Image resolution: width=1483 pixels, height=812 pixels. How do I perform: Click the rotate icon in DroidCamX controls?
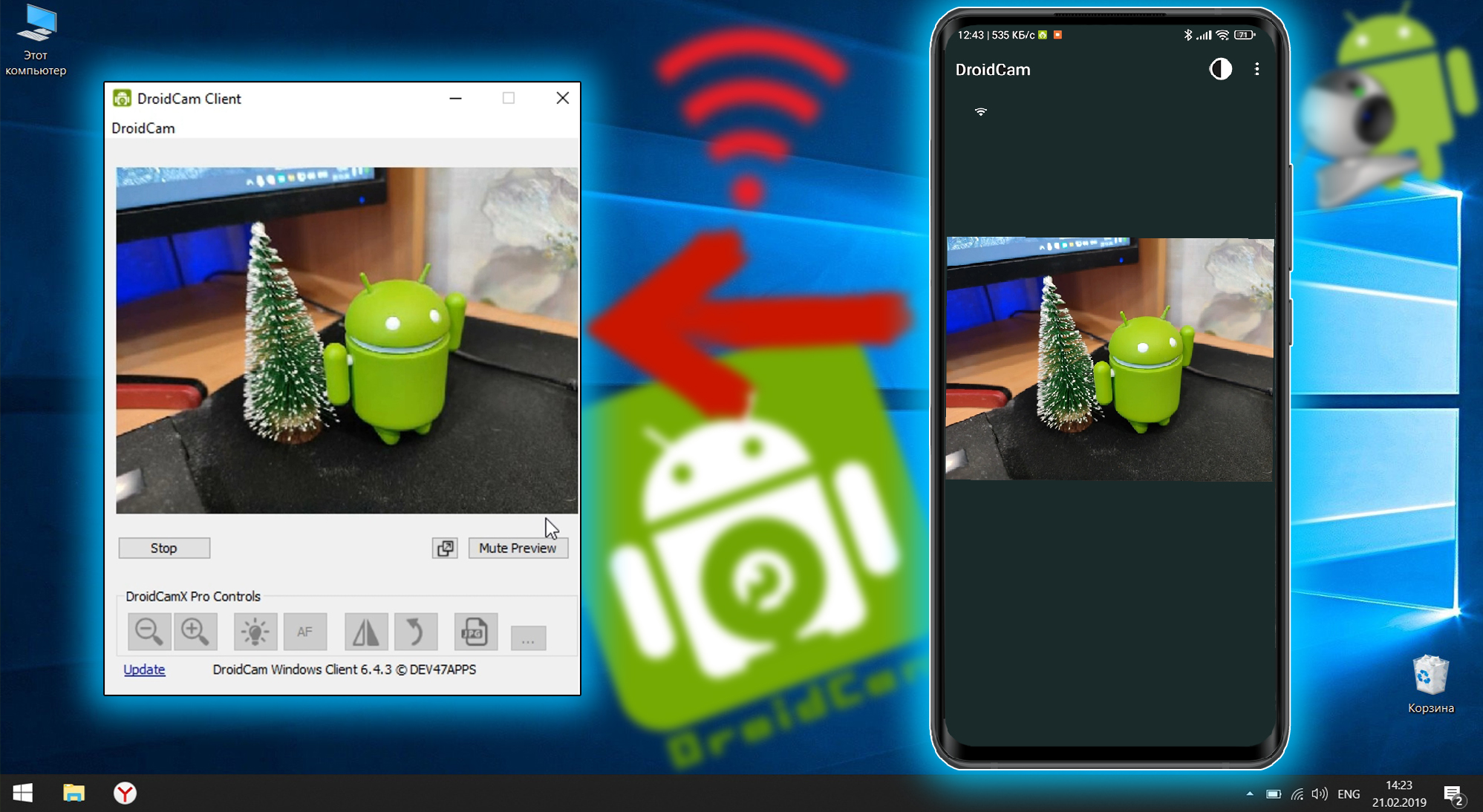tap(416, 629)
